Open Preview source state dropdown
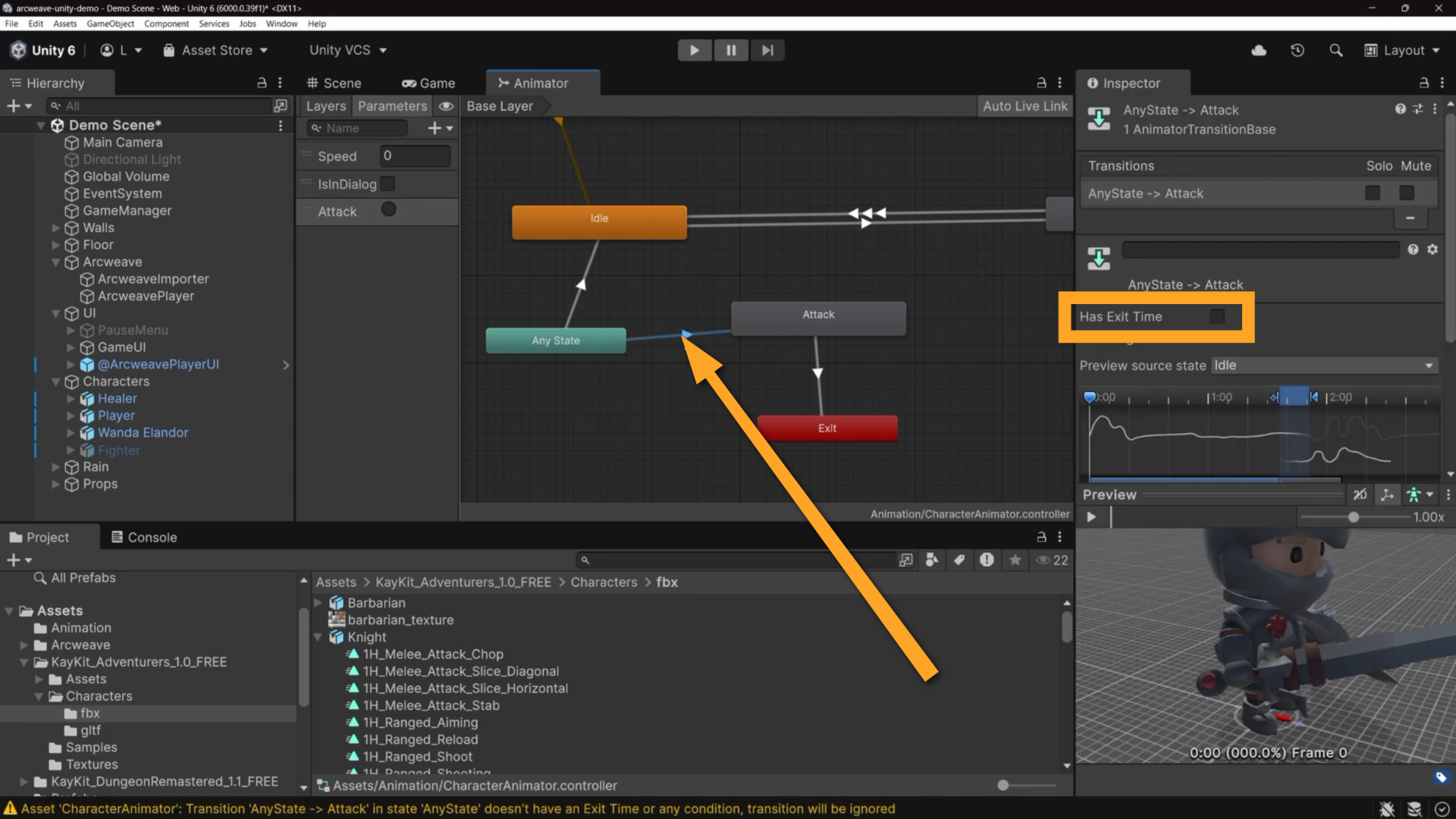This screenshot has width=1456, height=819. coord(1324,366)
